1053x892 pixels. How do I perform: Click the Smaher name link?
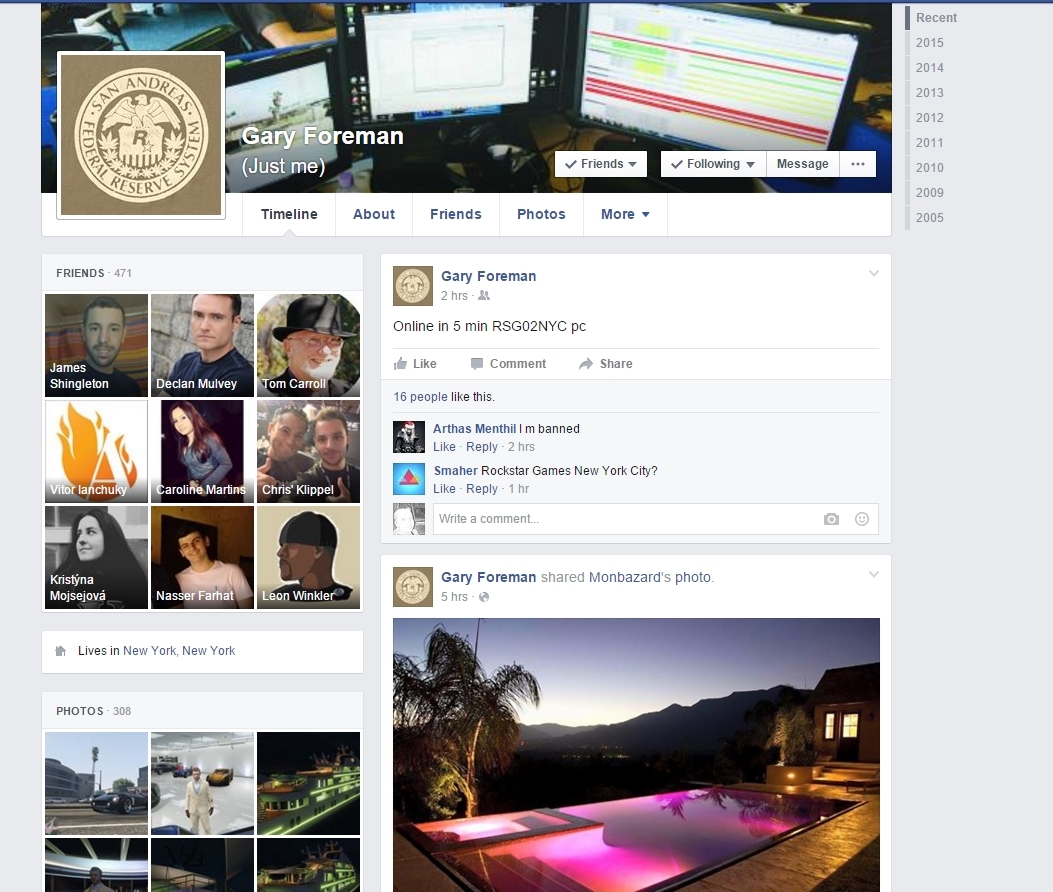point(455,471)
